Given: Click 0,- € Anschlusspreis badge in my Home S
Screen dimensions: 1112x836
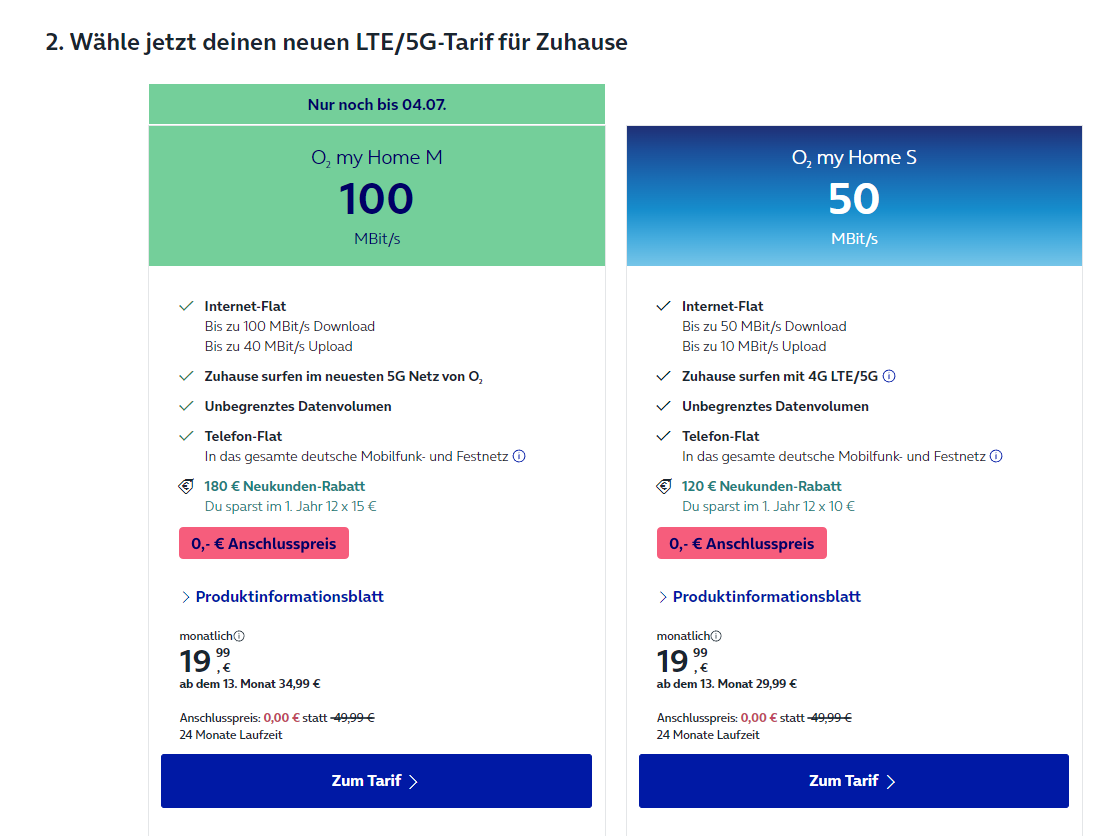Looking at the screenshot, I should 742,543.
